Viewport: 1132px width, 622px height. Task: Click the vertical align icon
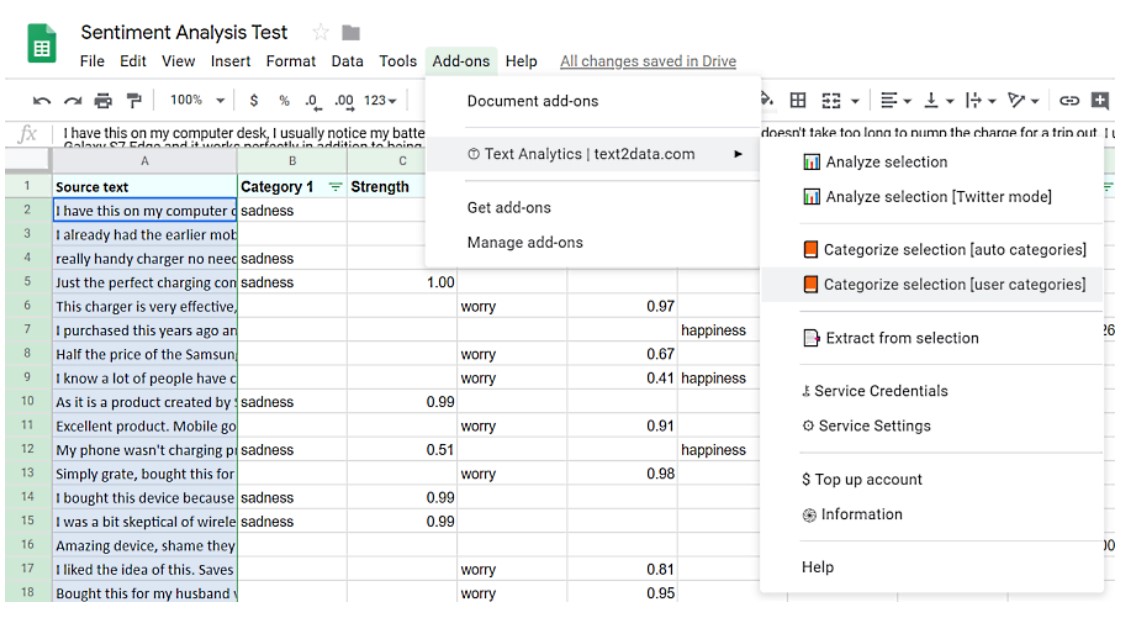(931, 100)
